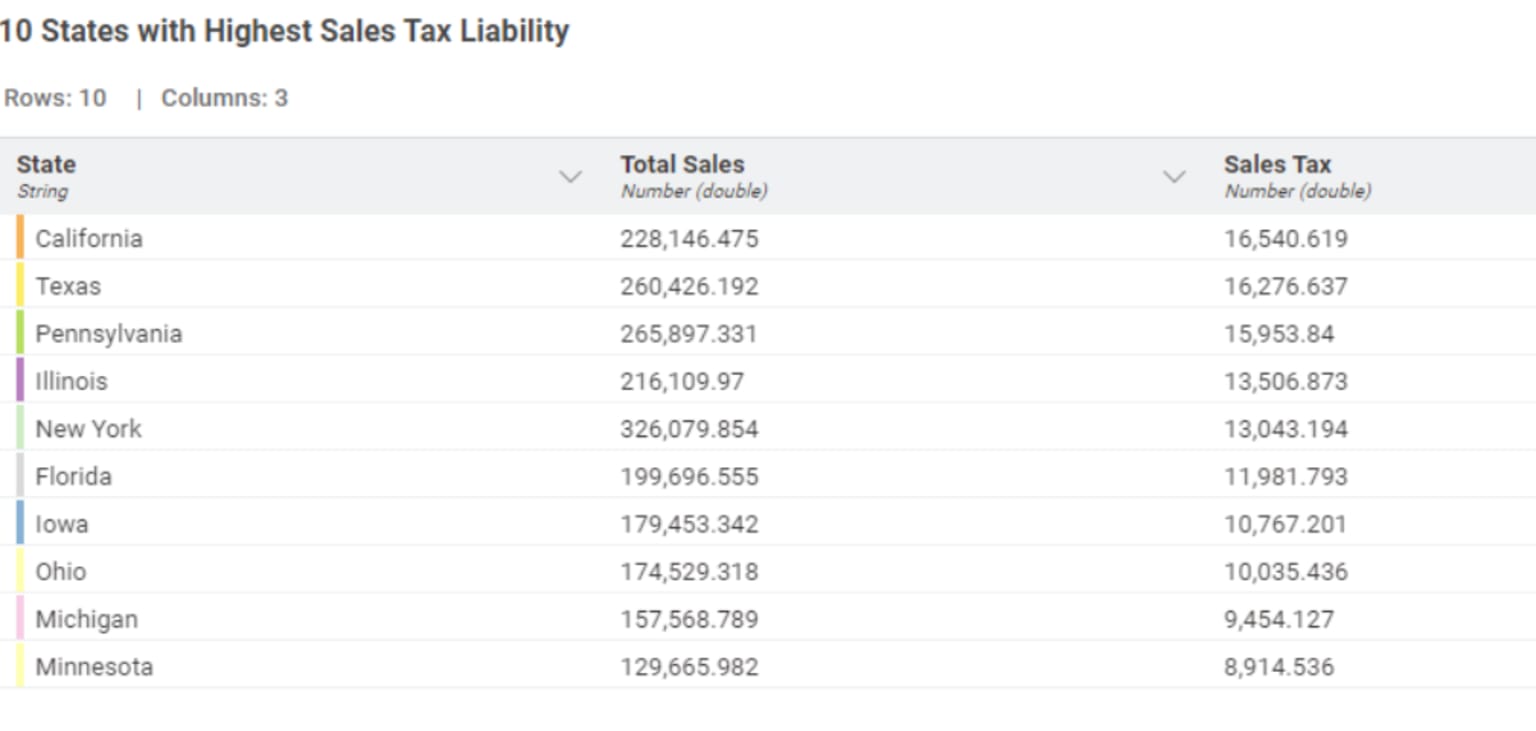Click the green color bar beside Pennsylvania
The image size is (1536, 731).
pyautogui.click(x=20, y=332)
